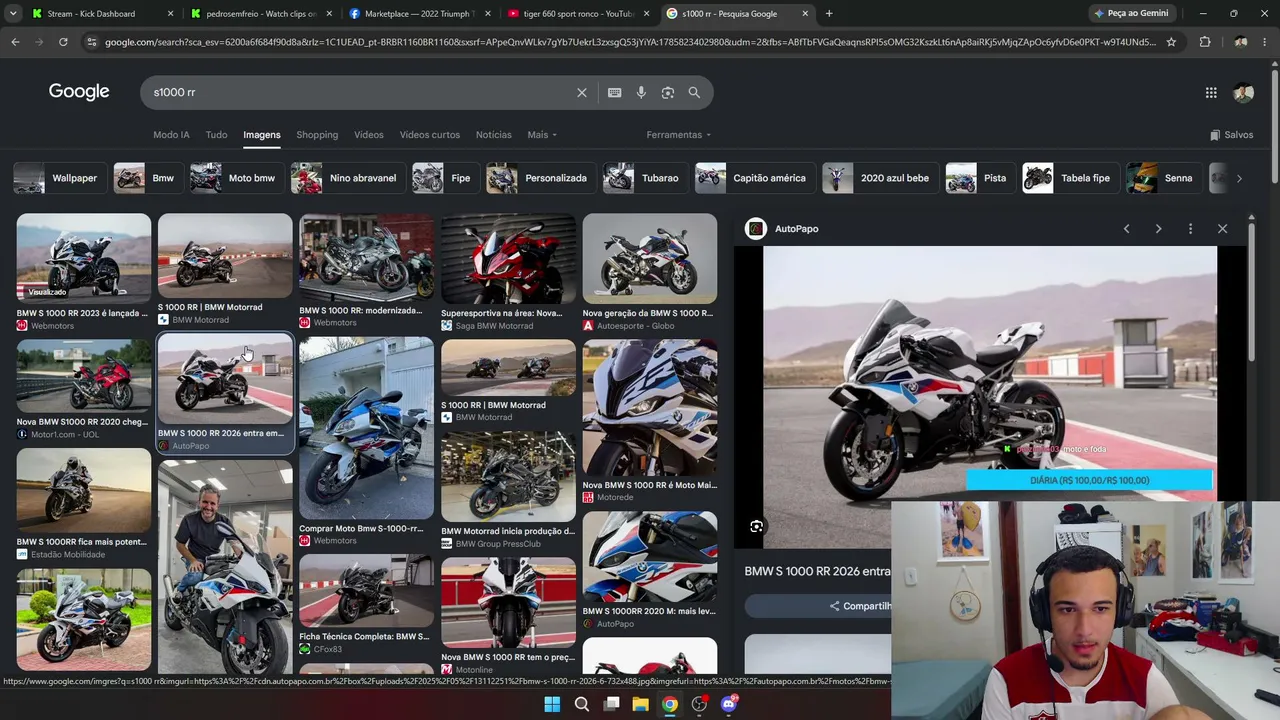This screenshot has width=1280, height=720.
Task: Open Task View on the taskbar
Action: pos(611,704)
